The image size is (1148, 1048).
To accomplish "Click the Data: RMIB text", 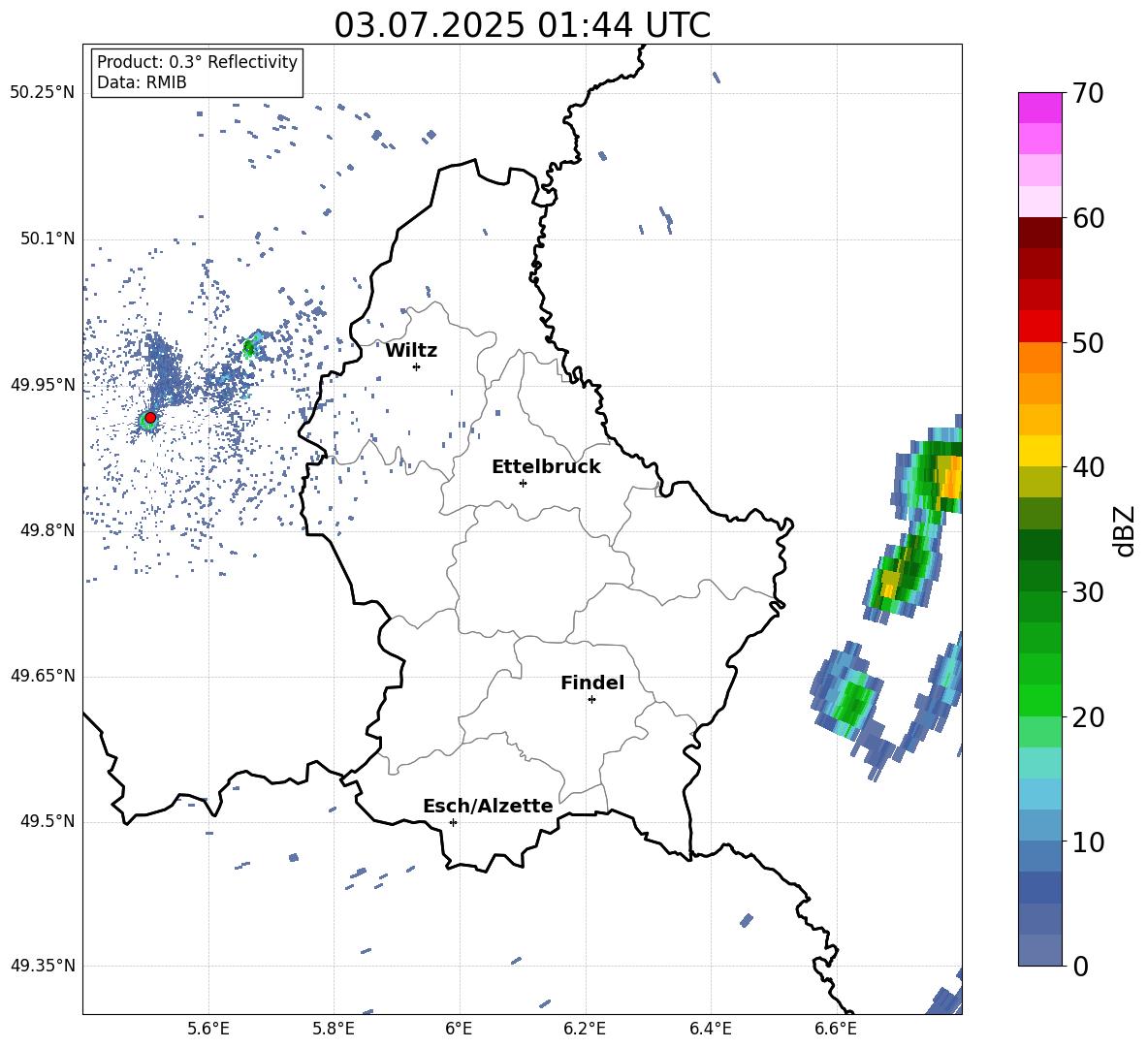I will click(x=142, y=82).
